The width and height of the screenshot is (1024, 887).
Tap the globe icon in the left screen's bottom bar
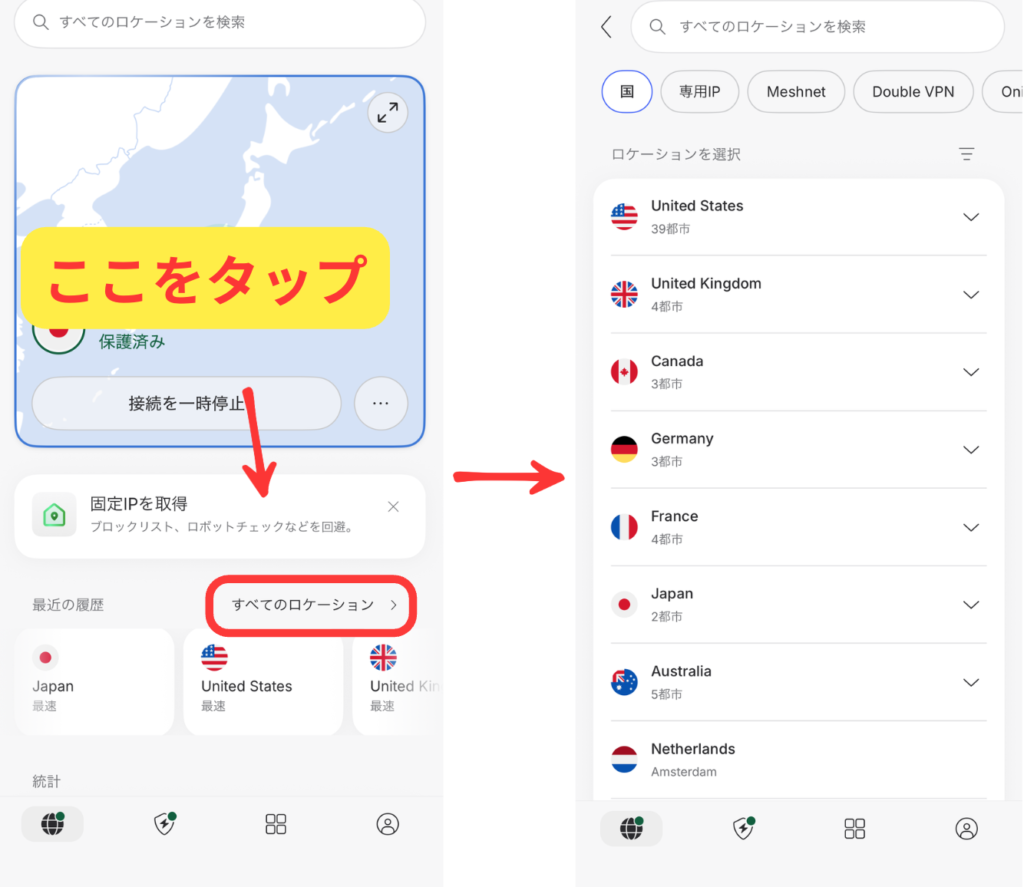click(x=53, y=824)
